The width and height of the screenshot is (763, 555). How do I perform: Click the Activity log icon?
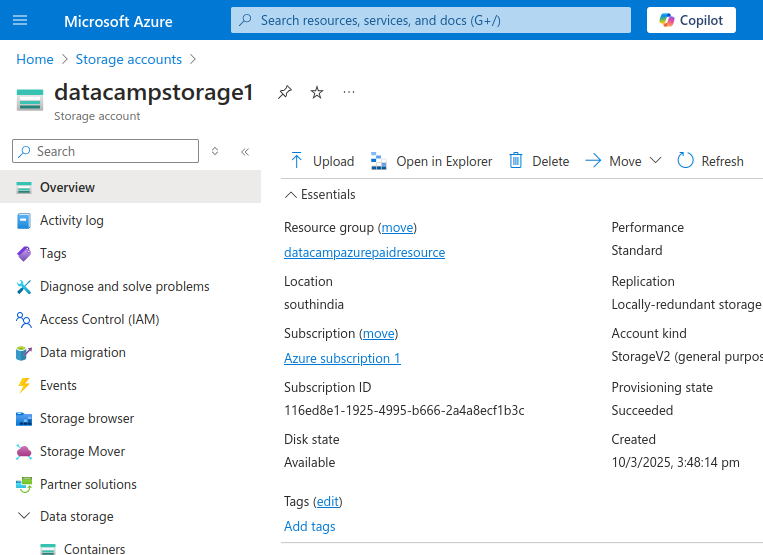coord(24,221)
